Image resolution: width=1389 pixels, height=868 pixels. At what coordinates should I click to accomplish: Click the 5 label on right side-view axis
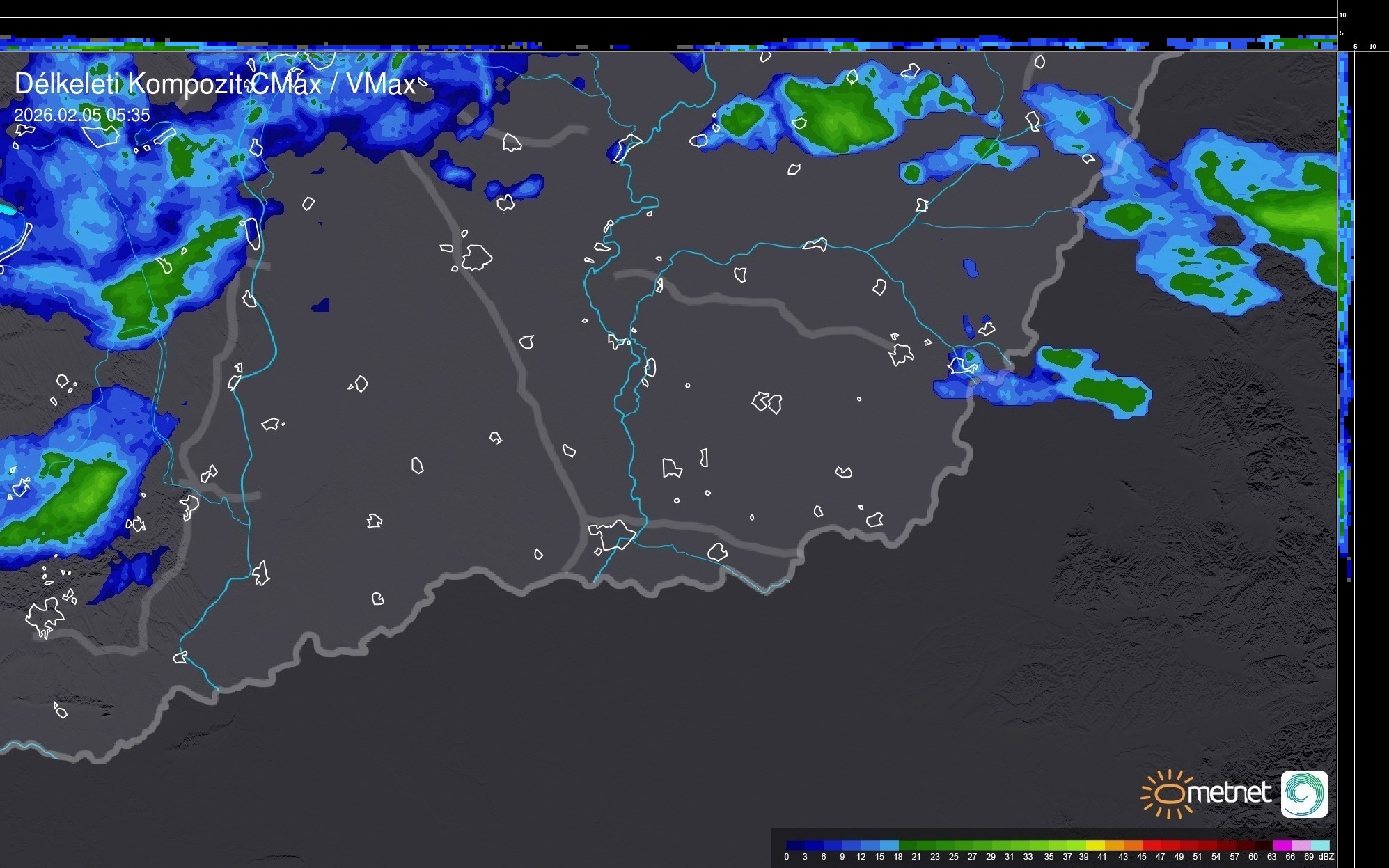(x=1355, y=47)
